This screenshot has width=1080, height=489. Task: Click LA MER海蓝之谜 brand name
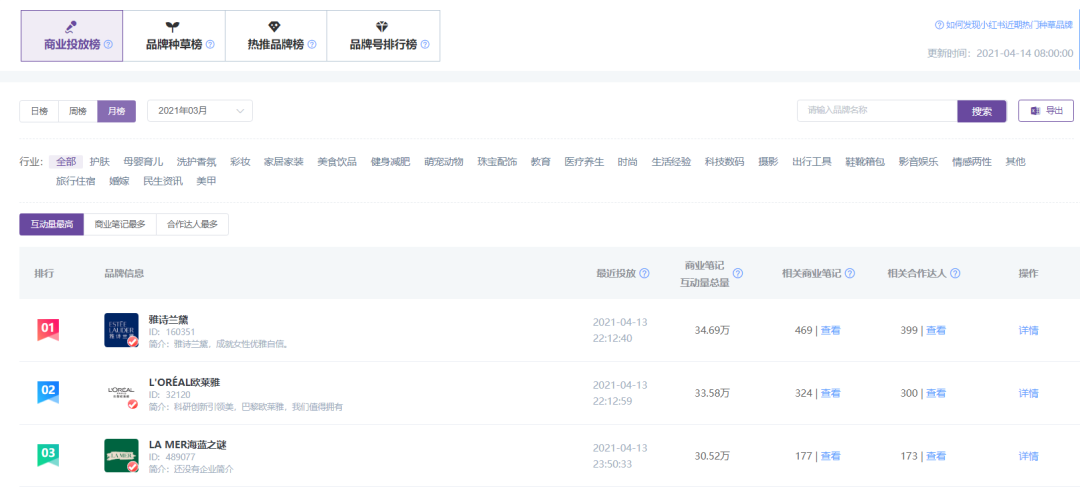[187, 445]
